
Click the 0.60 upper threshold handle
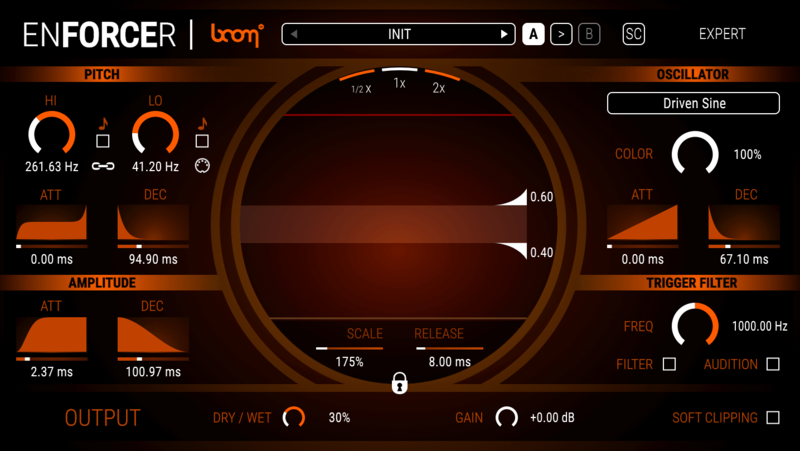click(513, 197)
